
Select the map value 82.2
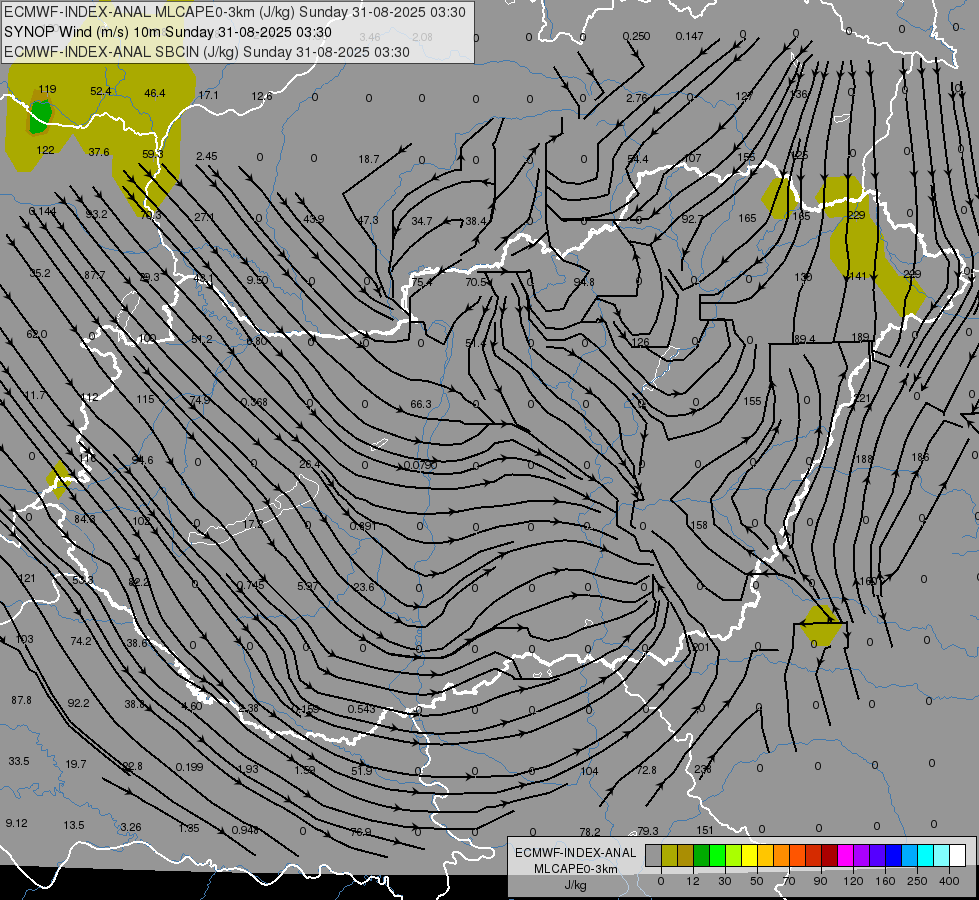(x=139, y=581)
